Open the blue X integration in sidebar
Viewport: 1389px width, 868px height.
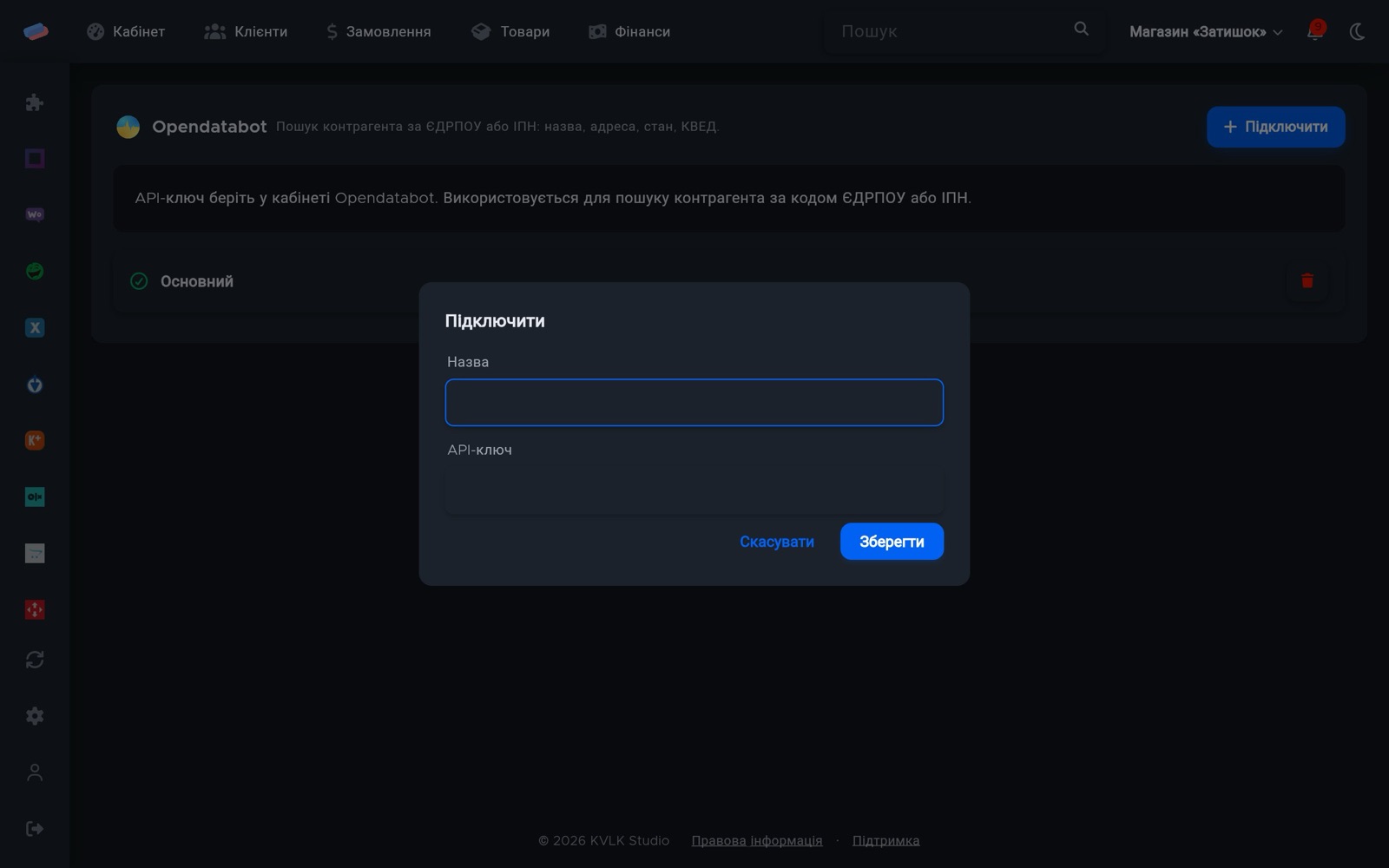[x=35, y=327]
